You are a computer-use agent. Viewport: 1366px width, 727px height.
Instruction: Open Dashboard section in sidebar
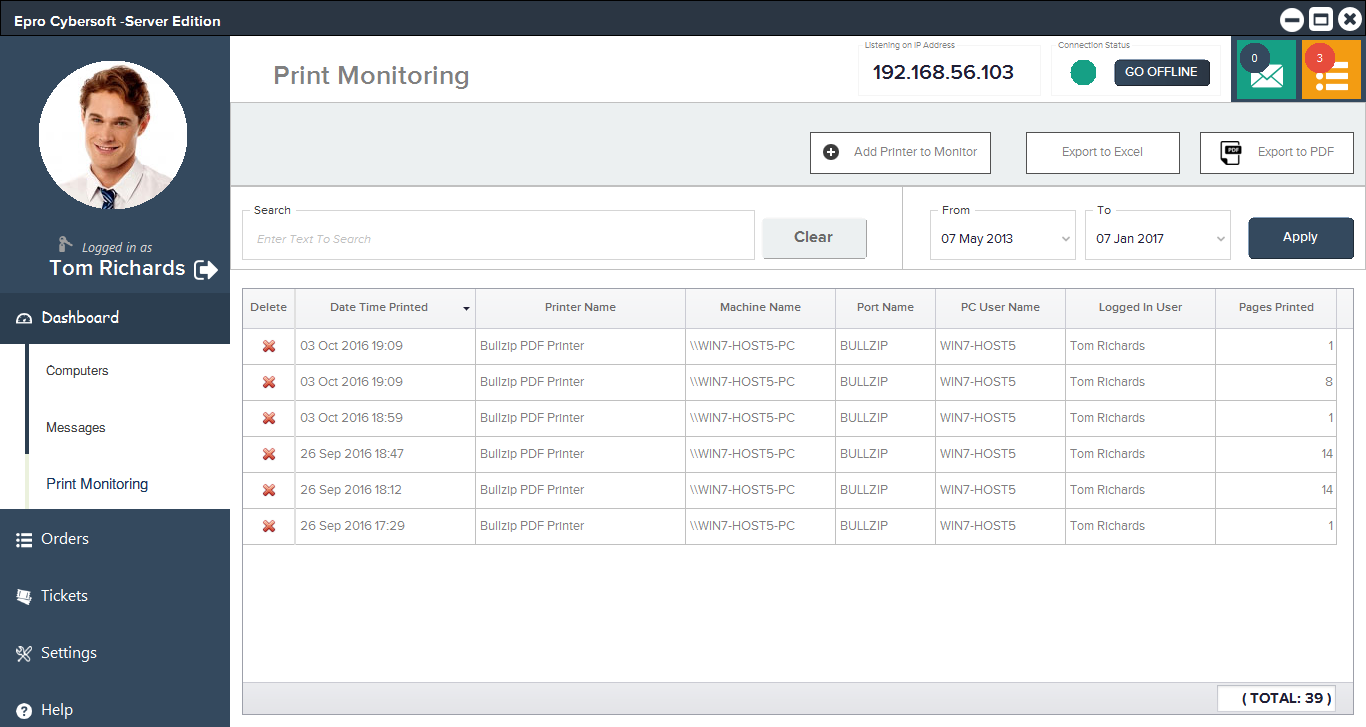coord(115,317)
